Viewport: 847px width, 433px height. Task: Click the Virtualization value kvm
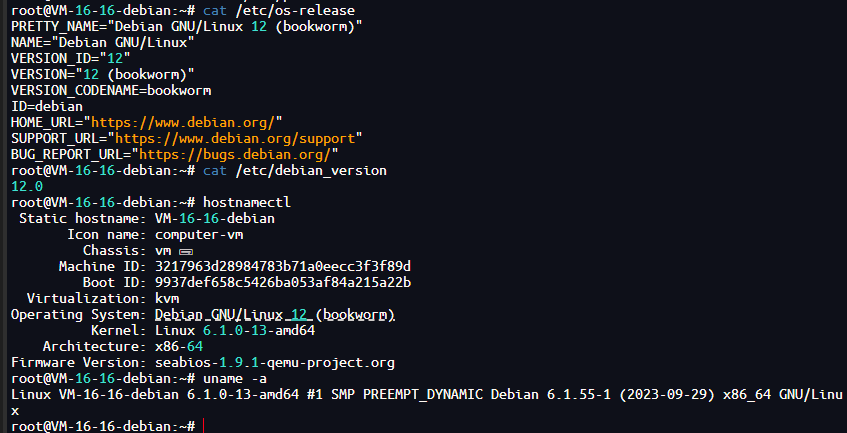click(x=167, y=299)
